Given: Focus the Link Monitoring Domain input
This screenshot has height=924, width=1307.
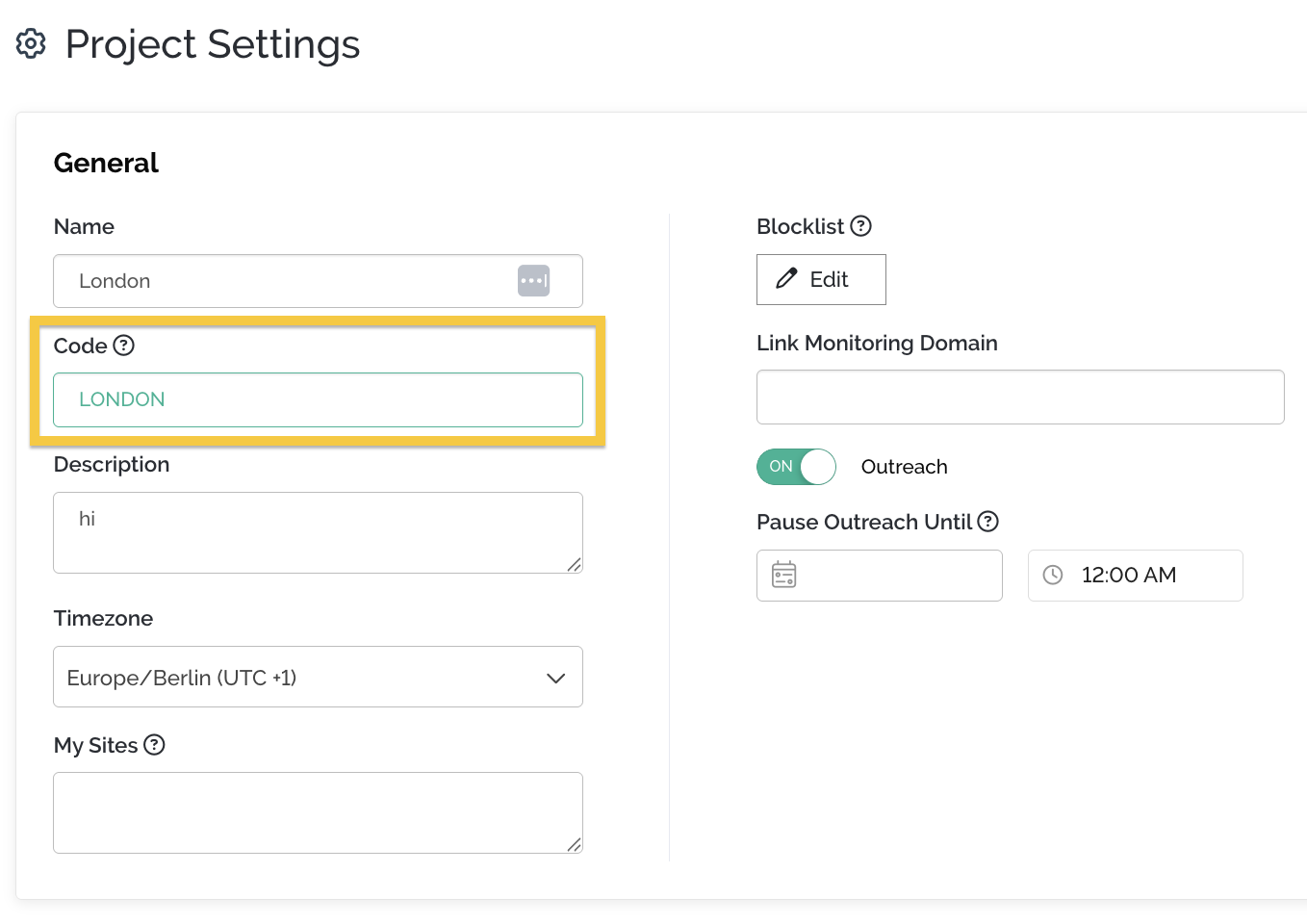Looking at the screenshot, I should 1020,397.
